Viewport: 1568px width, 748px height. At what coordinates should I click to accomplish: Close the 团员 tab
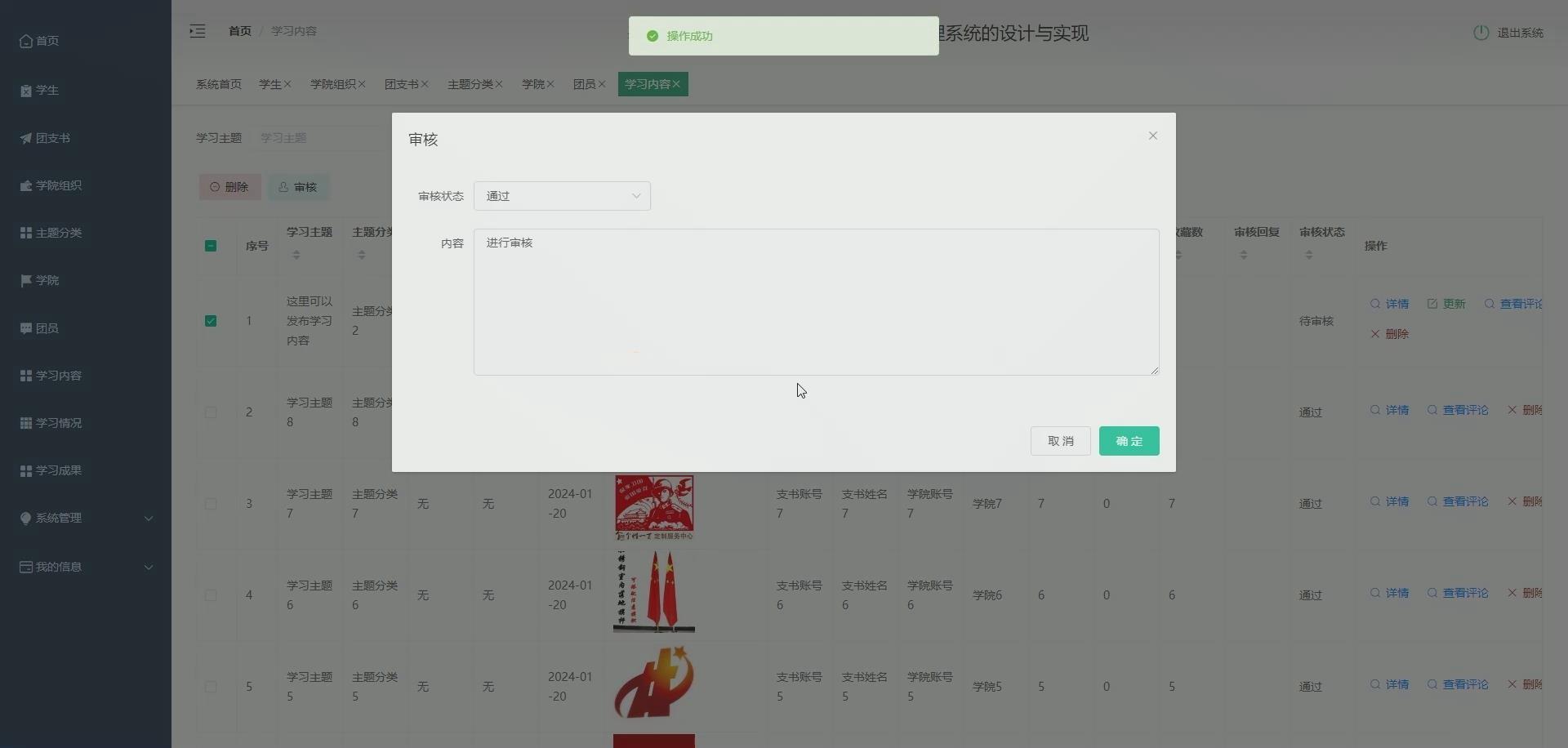point(602,84)
